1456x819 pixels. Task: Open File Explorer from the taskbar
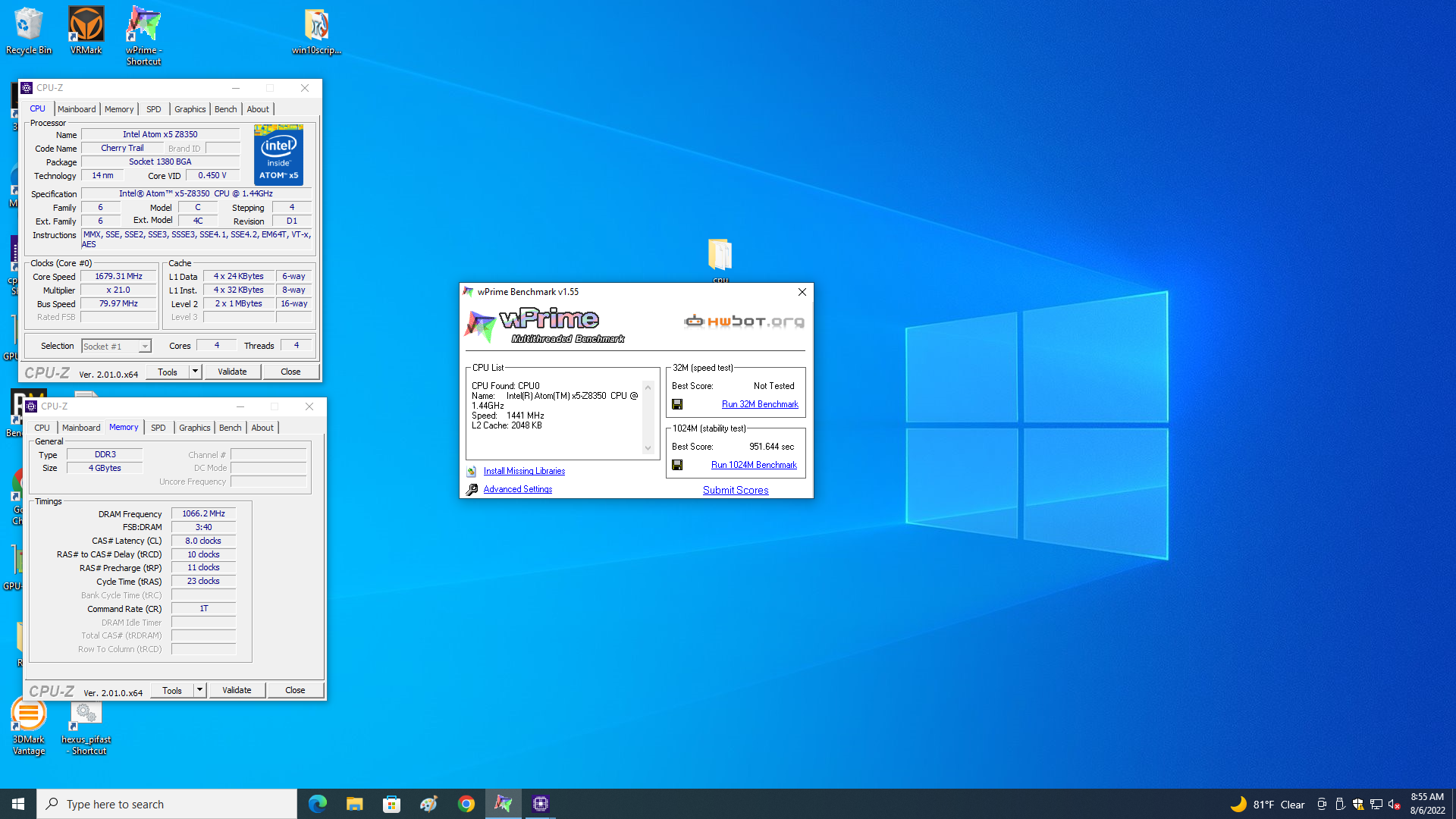point(354,804)
